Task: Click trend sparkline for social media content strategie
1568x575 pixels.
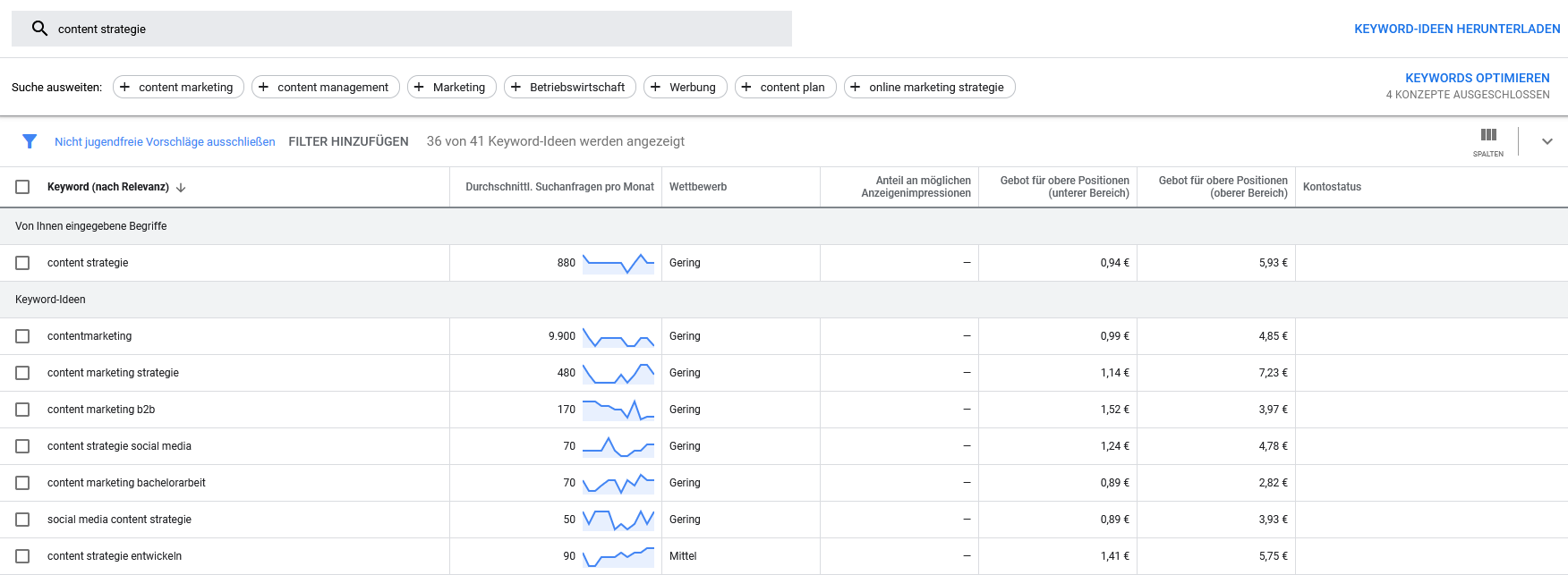Action: (618, 520)
